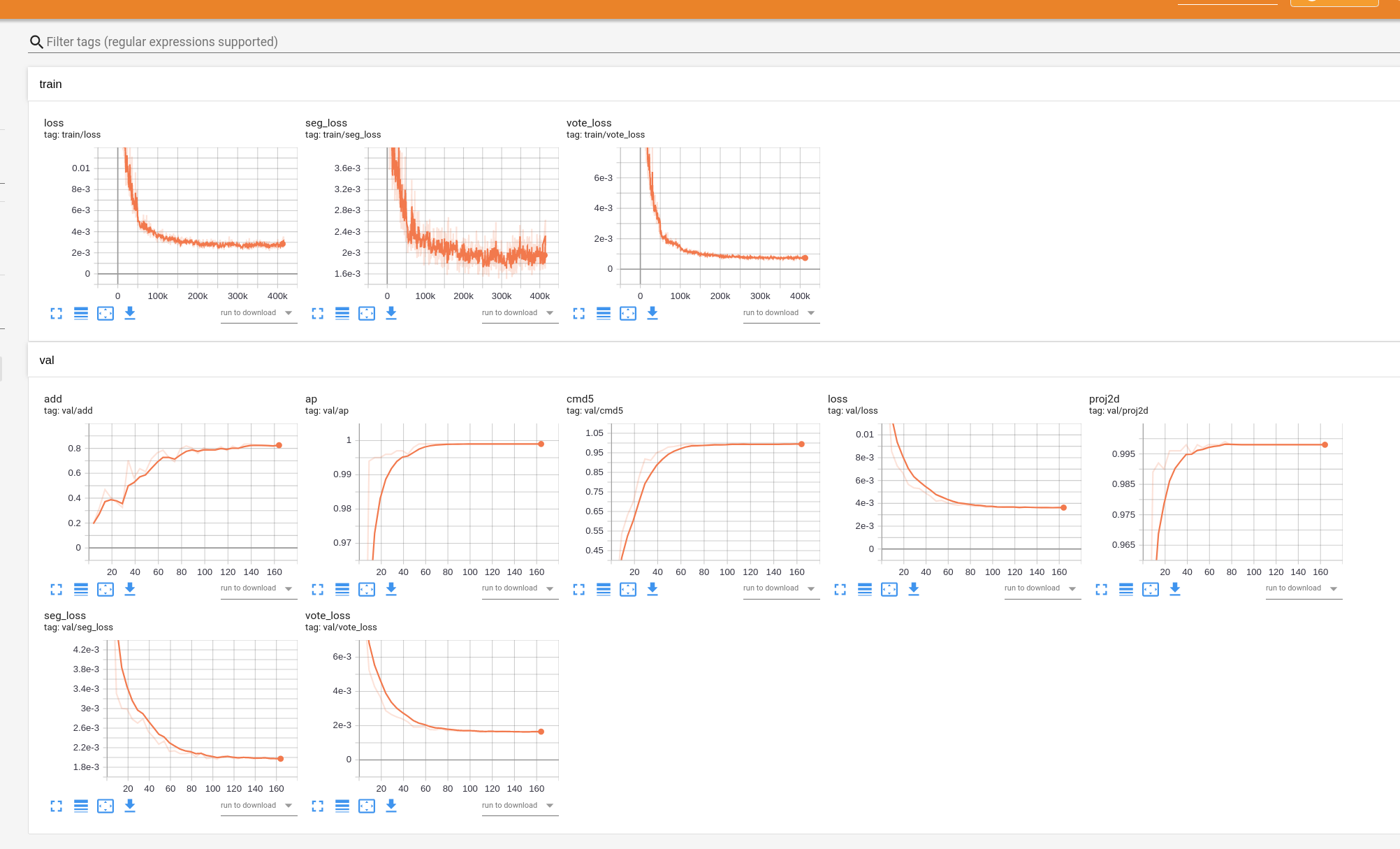This screenshot has width=1400, height=849.
Task: Open run to download dropdown under val/cmd5
Action: click(780, 588)
